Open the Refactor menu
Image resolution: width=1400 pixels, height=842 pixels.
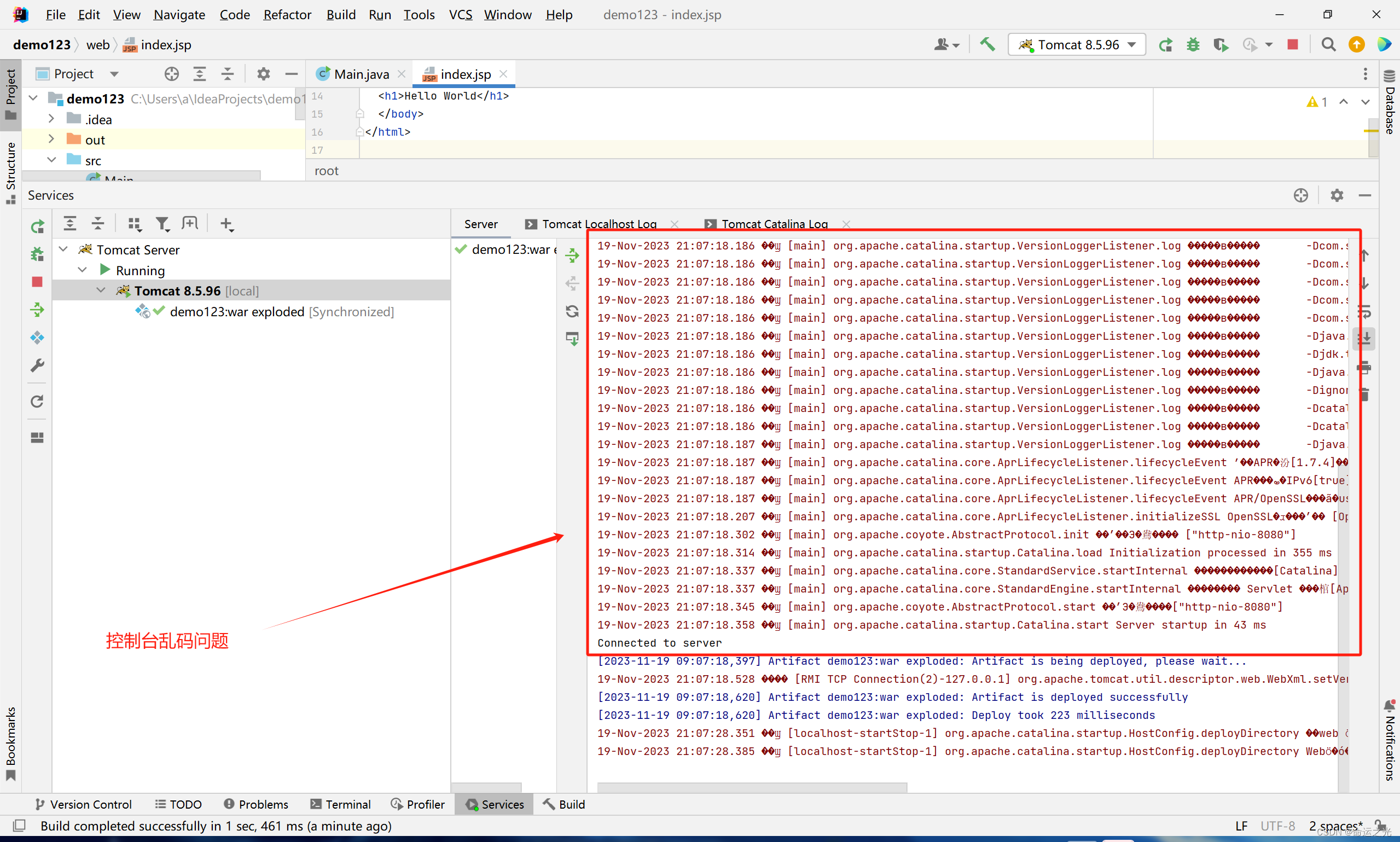[x=287, y=15]
